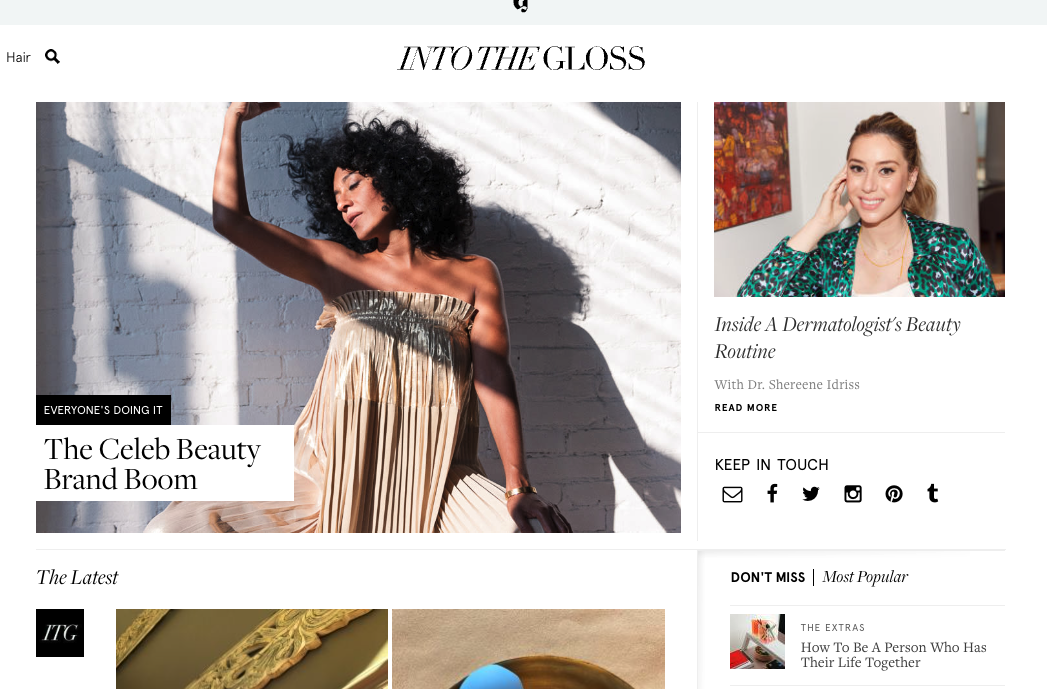Open How To Be A Person article link
The height and width of the screenshot is (689, 1047).
(x=893, y=655)
